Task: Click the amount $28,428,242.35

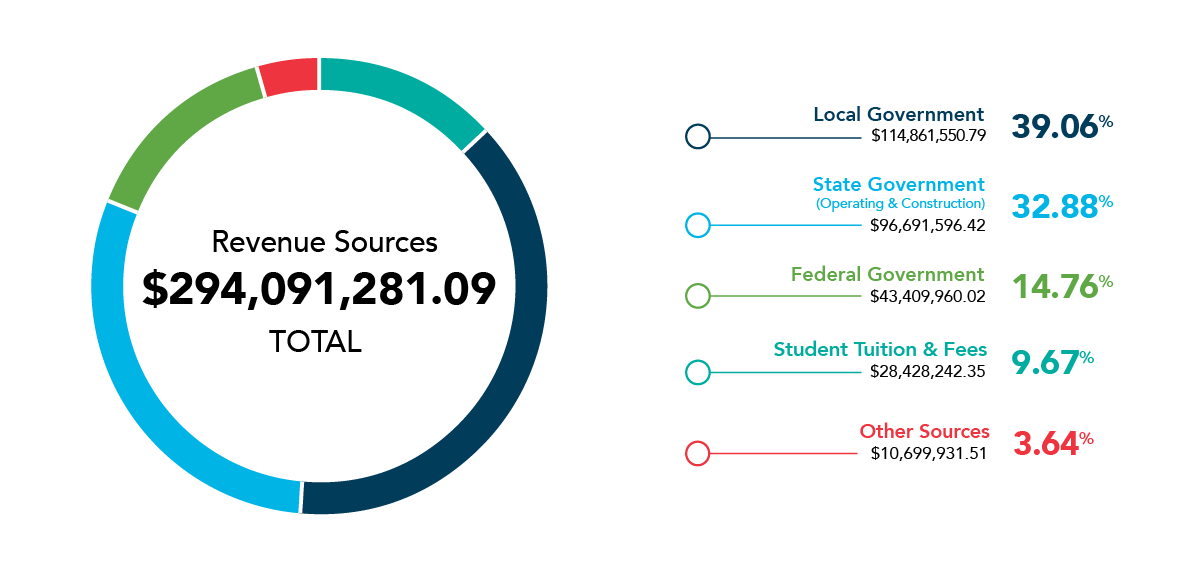Action: point(929,372)
